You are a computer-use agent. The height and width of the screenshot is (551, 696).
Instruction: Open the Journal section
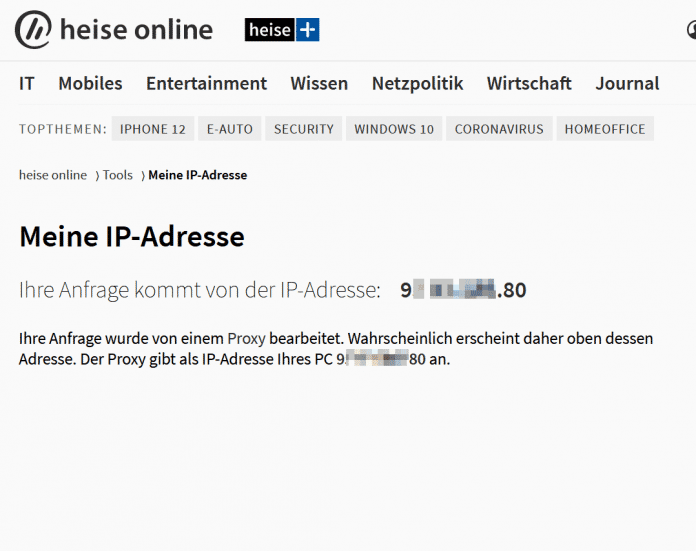(627, 84)
